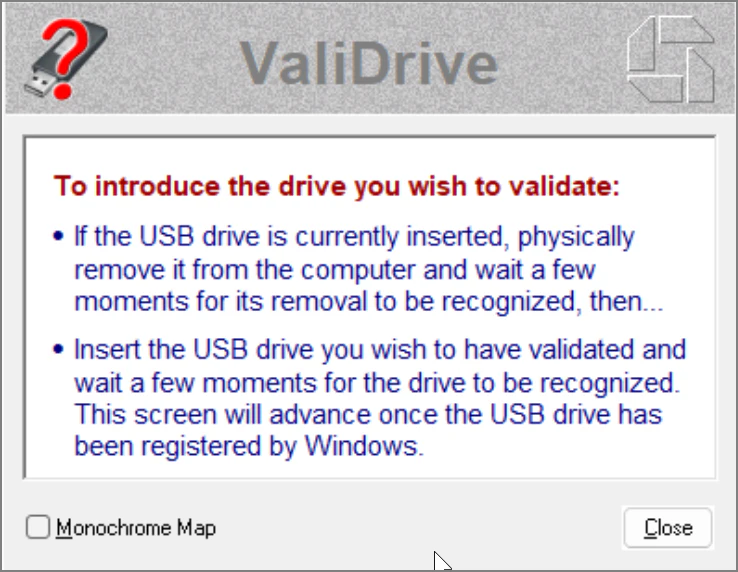Click the red question mark symbol
The image size is (738, 572).
(65, 57)
